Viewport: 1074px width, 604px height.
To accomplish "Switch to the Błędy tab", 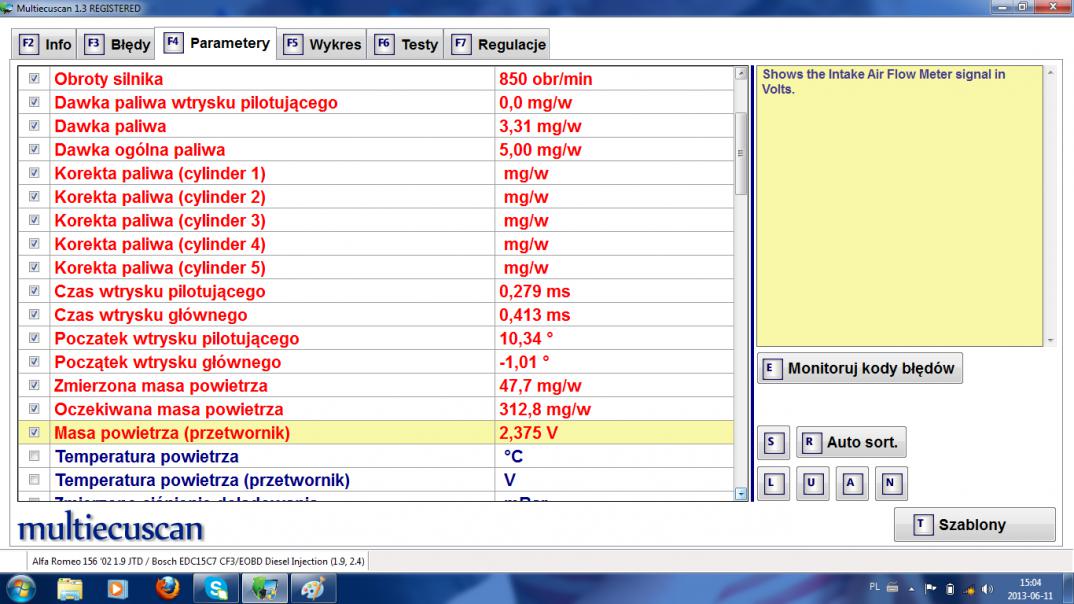I will click(x=119, y=44).
